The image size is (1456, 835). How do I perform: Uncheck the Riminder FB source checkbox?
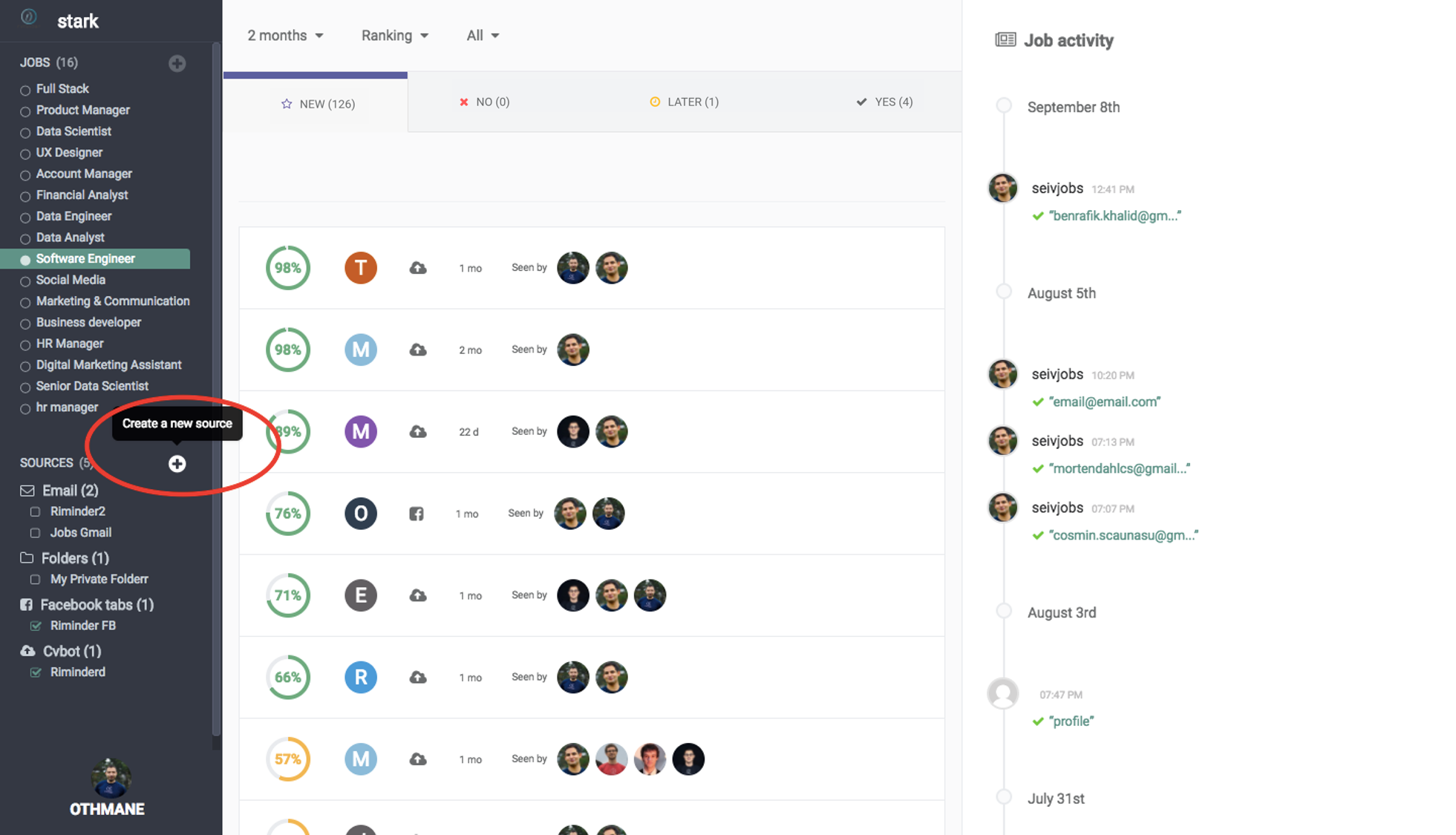(x=35, y=626)
